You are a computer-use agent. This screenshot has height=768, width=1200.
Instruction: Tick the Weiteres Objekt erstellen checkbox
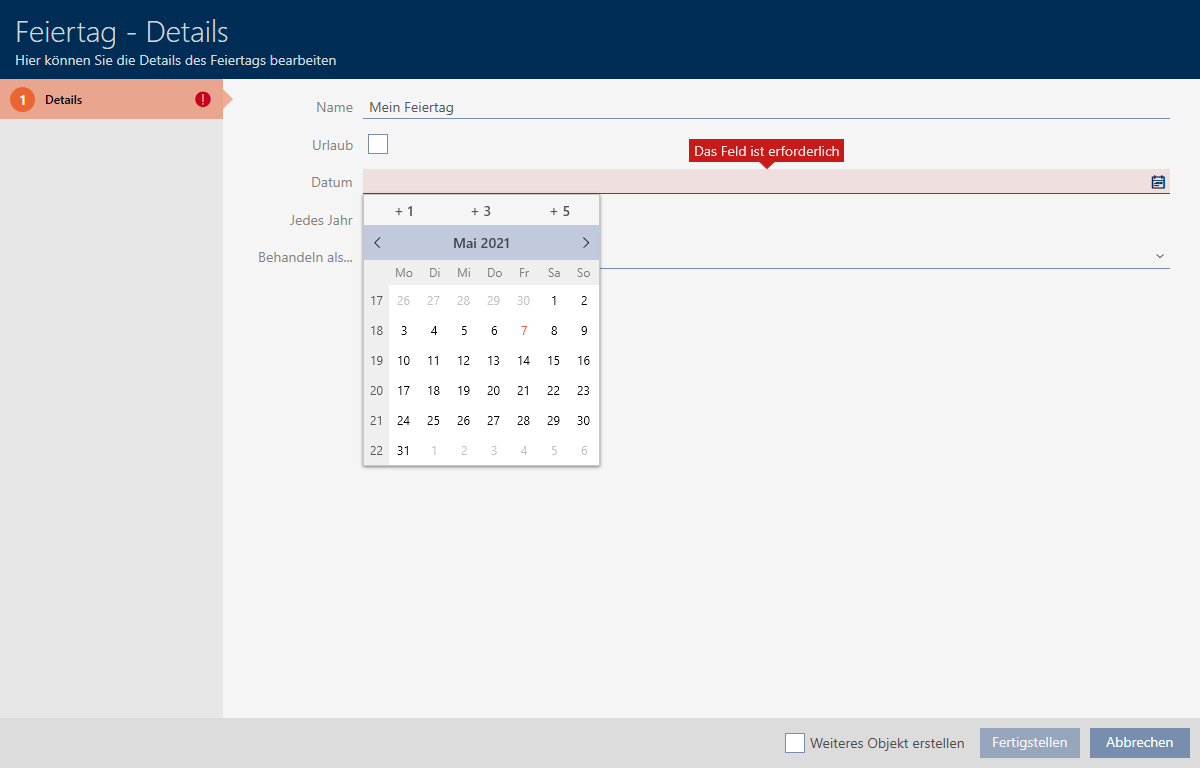[x=795, y=743]
